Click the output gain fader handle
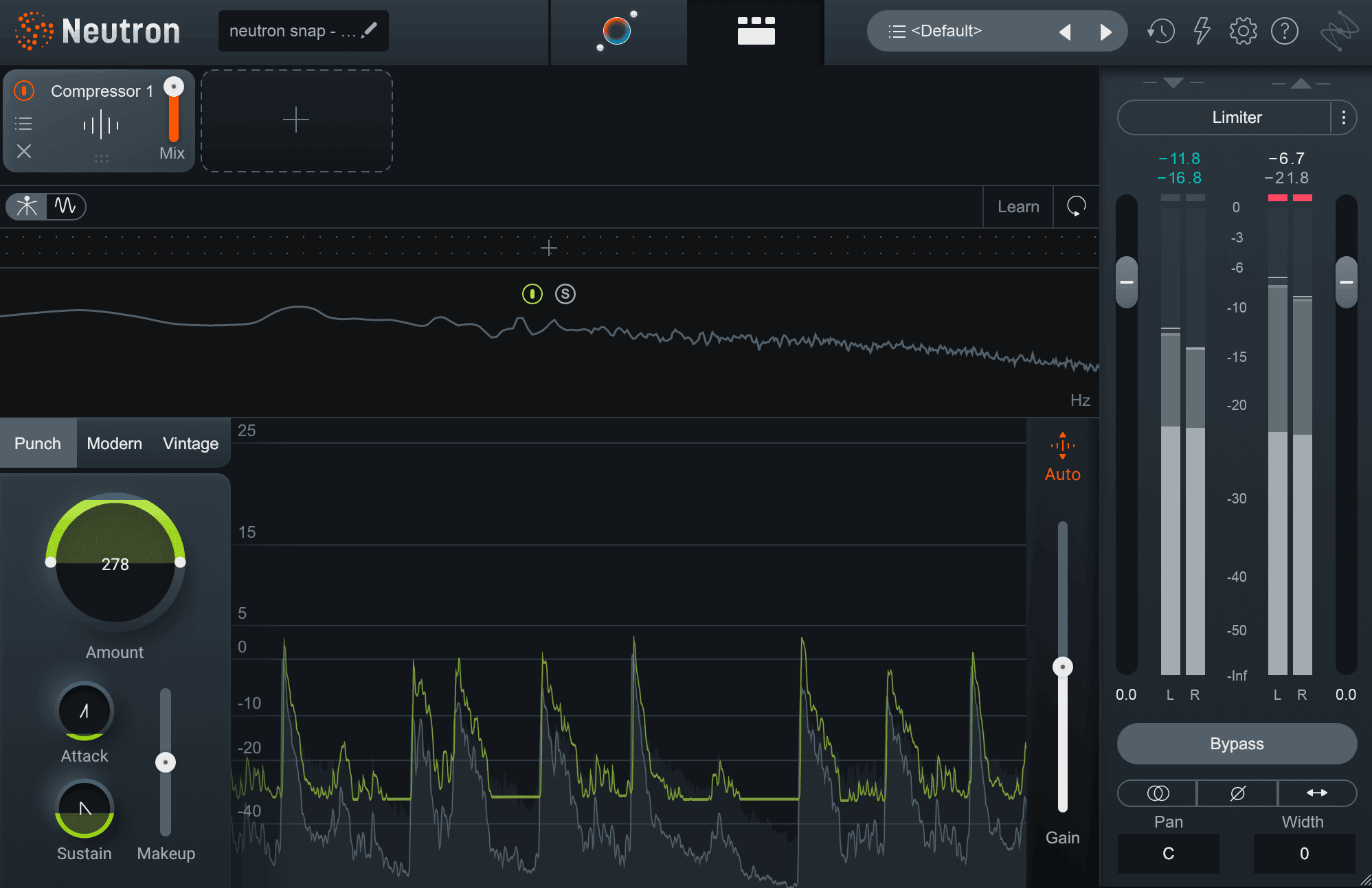This screenshot has width=1372, height=888. pyautogui.click(x=1347, y=282)
